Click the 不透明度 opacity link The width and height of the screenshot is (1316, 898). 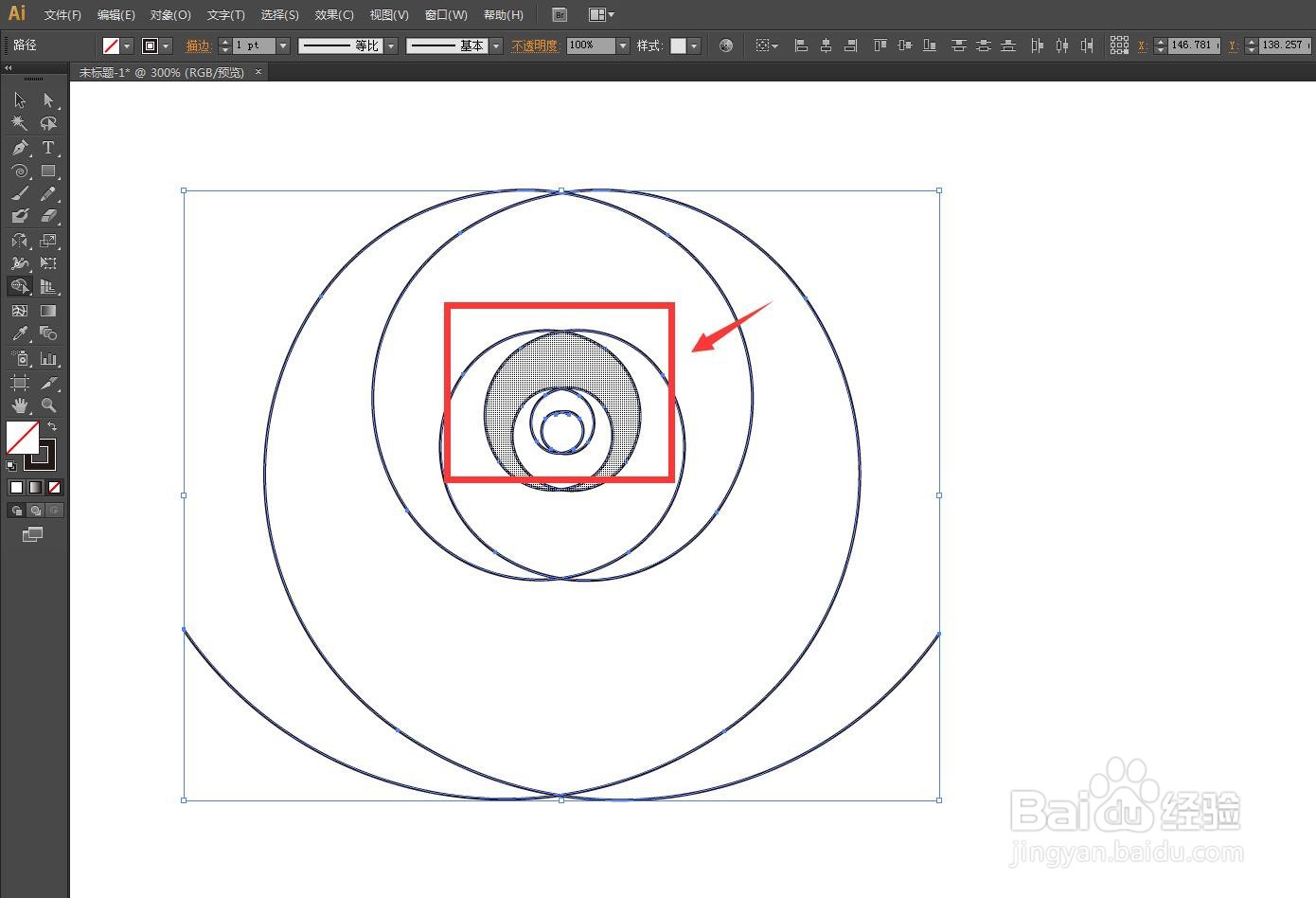535,45
